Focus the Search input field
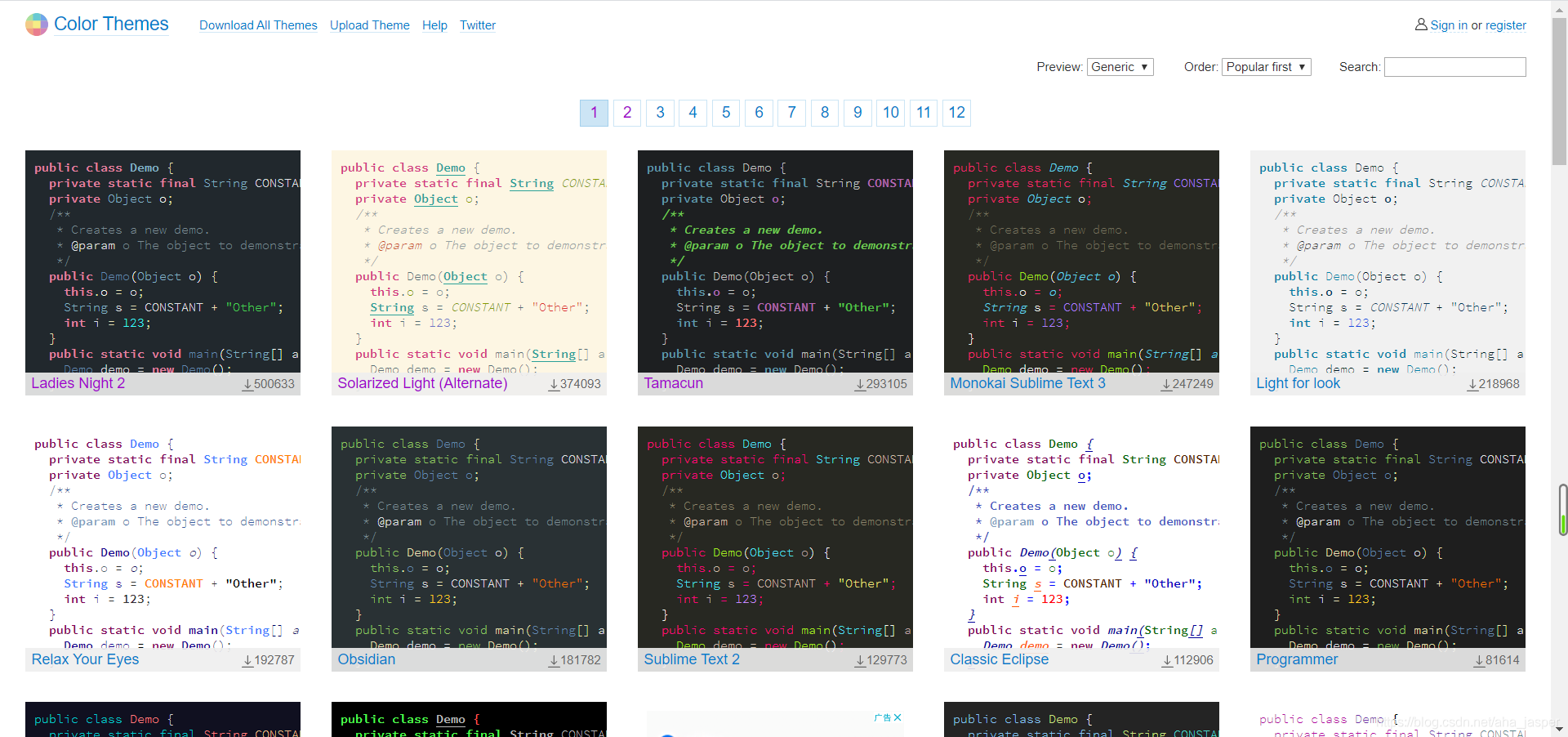This screenshot has width=1568, height=737. tap(1455, 67)
